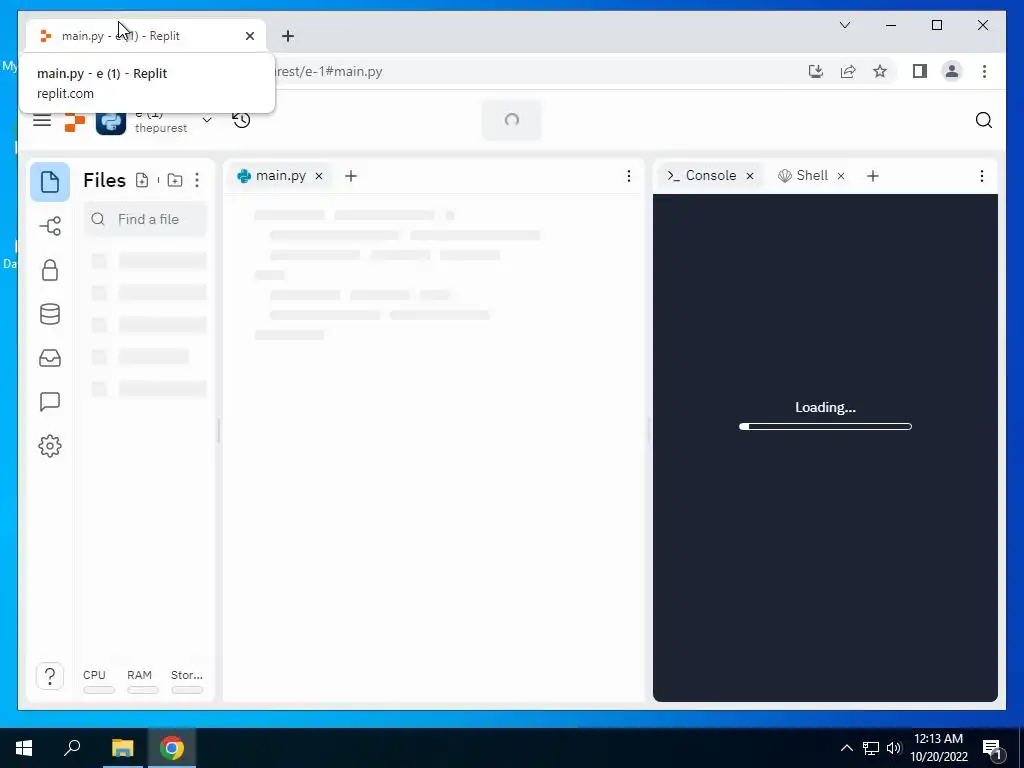Screen dimensions: 1024x768
Task: Click the loading Run button
Action: tap(511, 120)
